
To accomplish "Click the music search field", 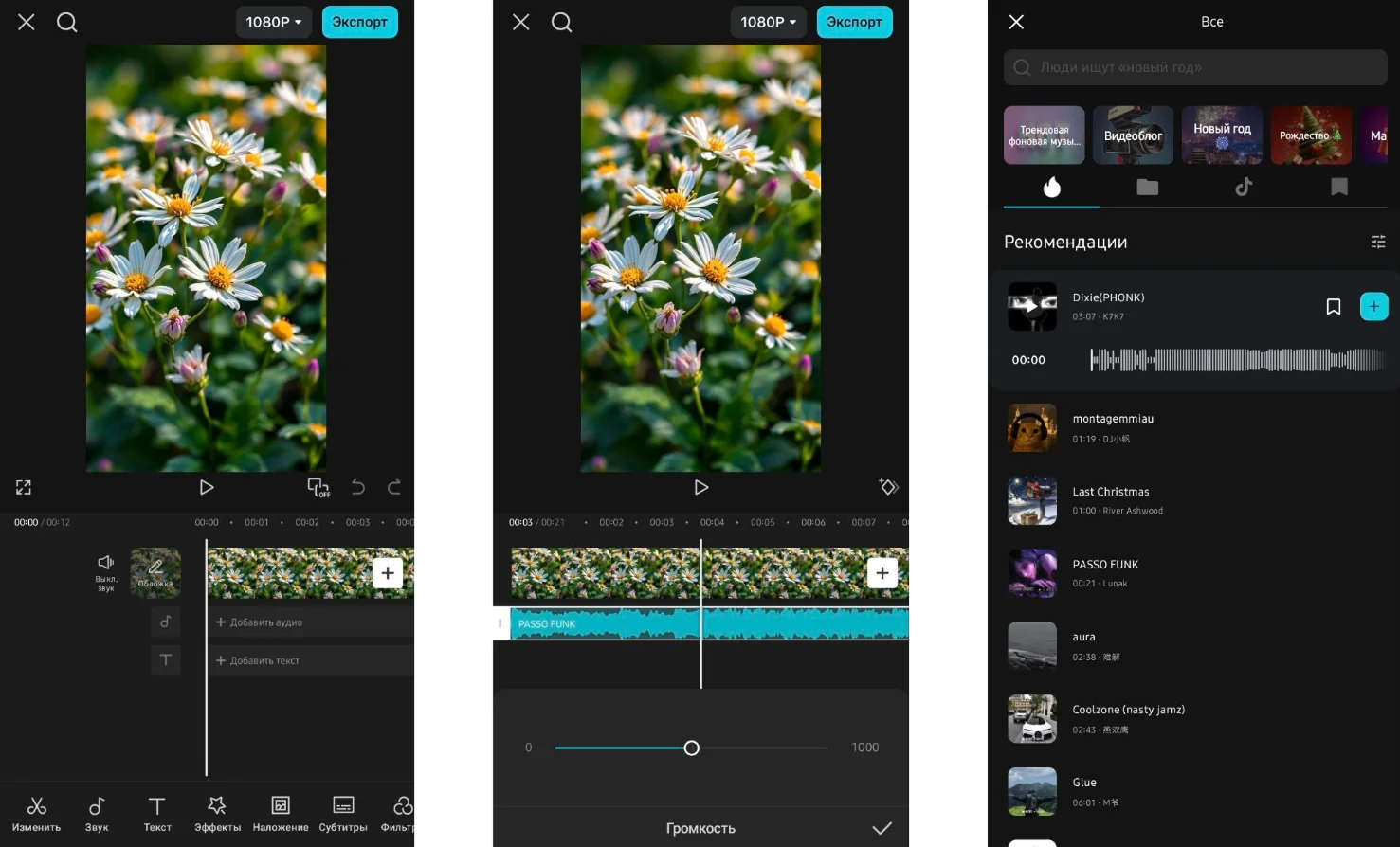I will click(x=1194, y=67).
